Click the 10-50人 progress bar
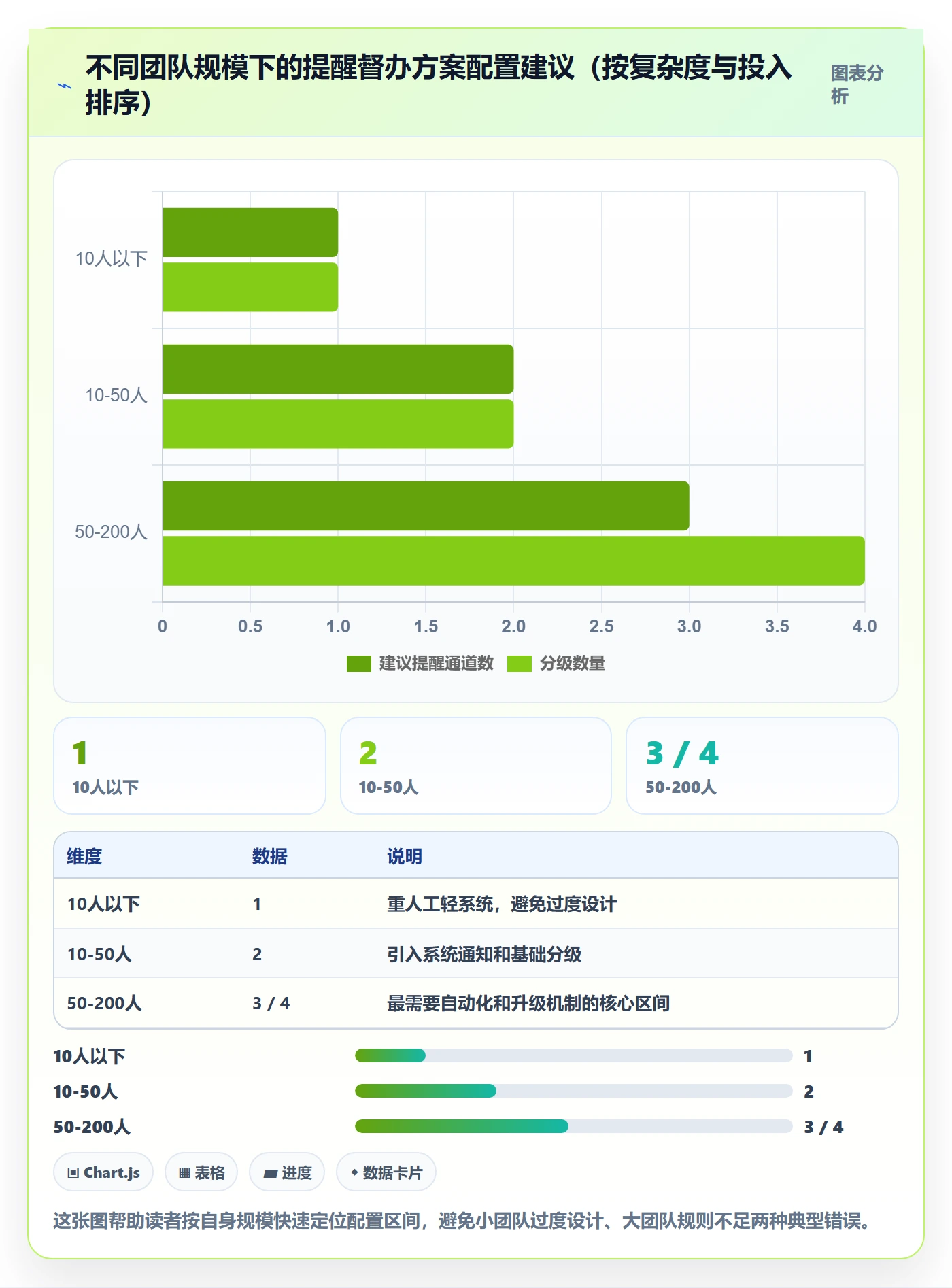The height and width of the screenshot is (1288, 952). [573, 1091]
